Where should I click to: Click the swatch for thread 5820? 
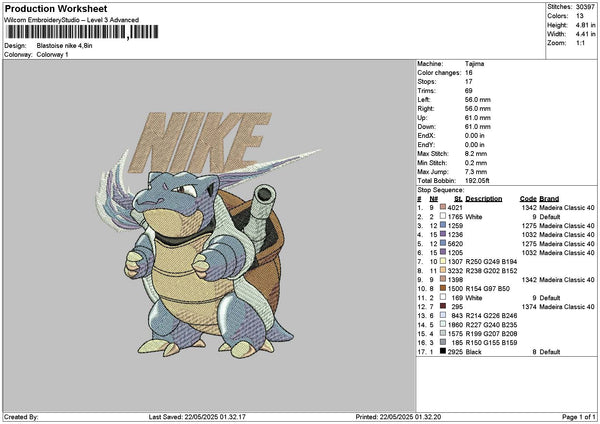[443, 243]
